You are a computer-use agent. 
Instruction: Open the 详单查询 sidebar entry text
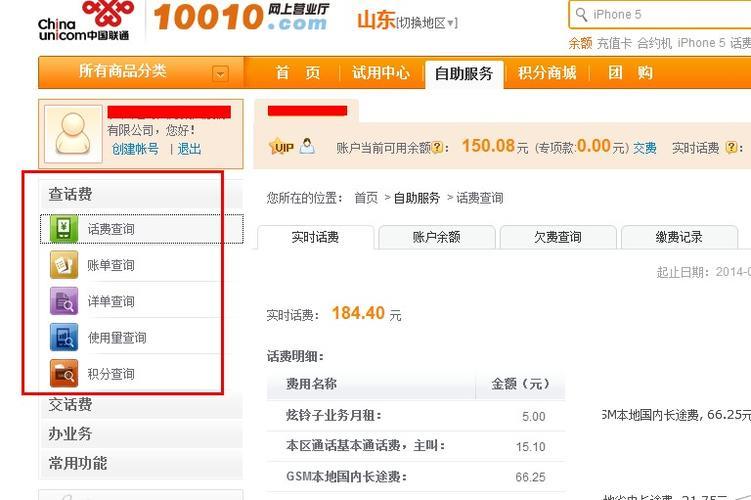(111, 301)
